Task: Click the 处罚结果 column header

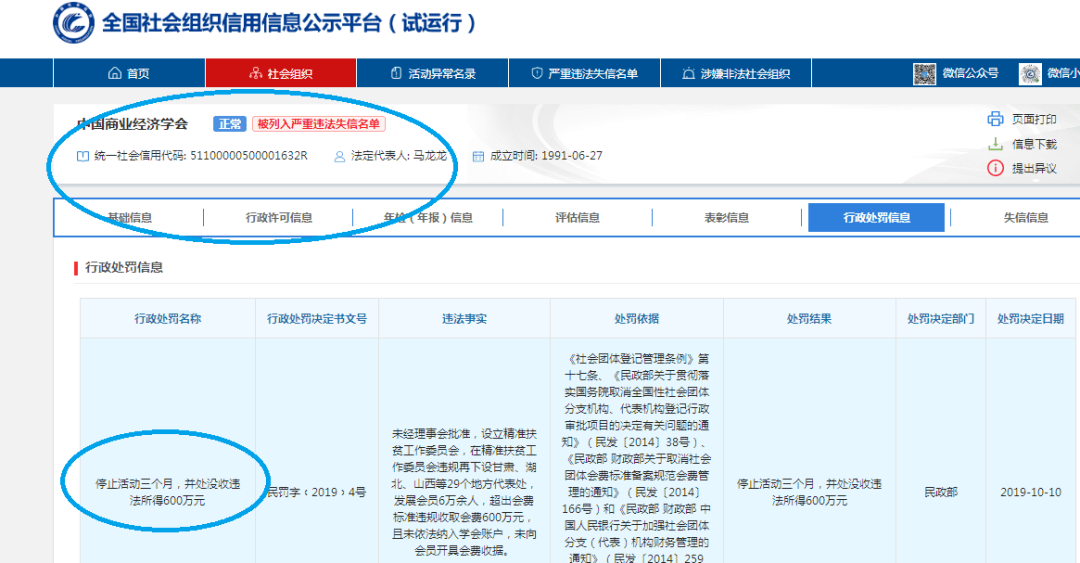Action: point(809,318)
